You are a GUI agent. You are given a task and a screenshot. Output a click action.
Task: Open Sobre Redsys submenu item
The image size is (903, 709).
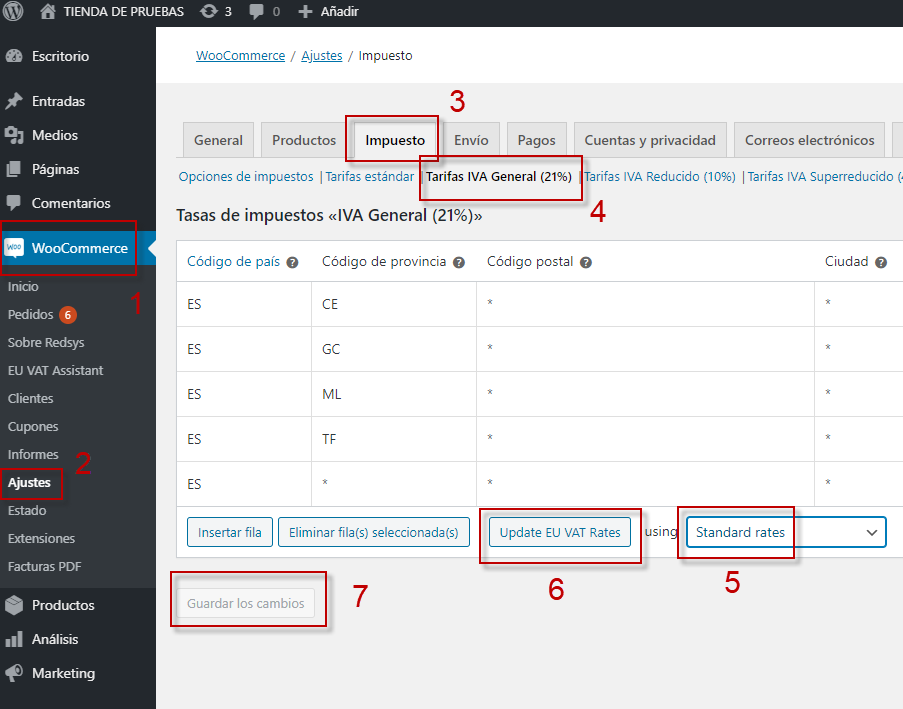(46, 342)
